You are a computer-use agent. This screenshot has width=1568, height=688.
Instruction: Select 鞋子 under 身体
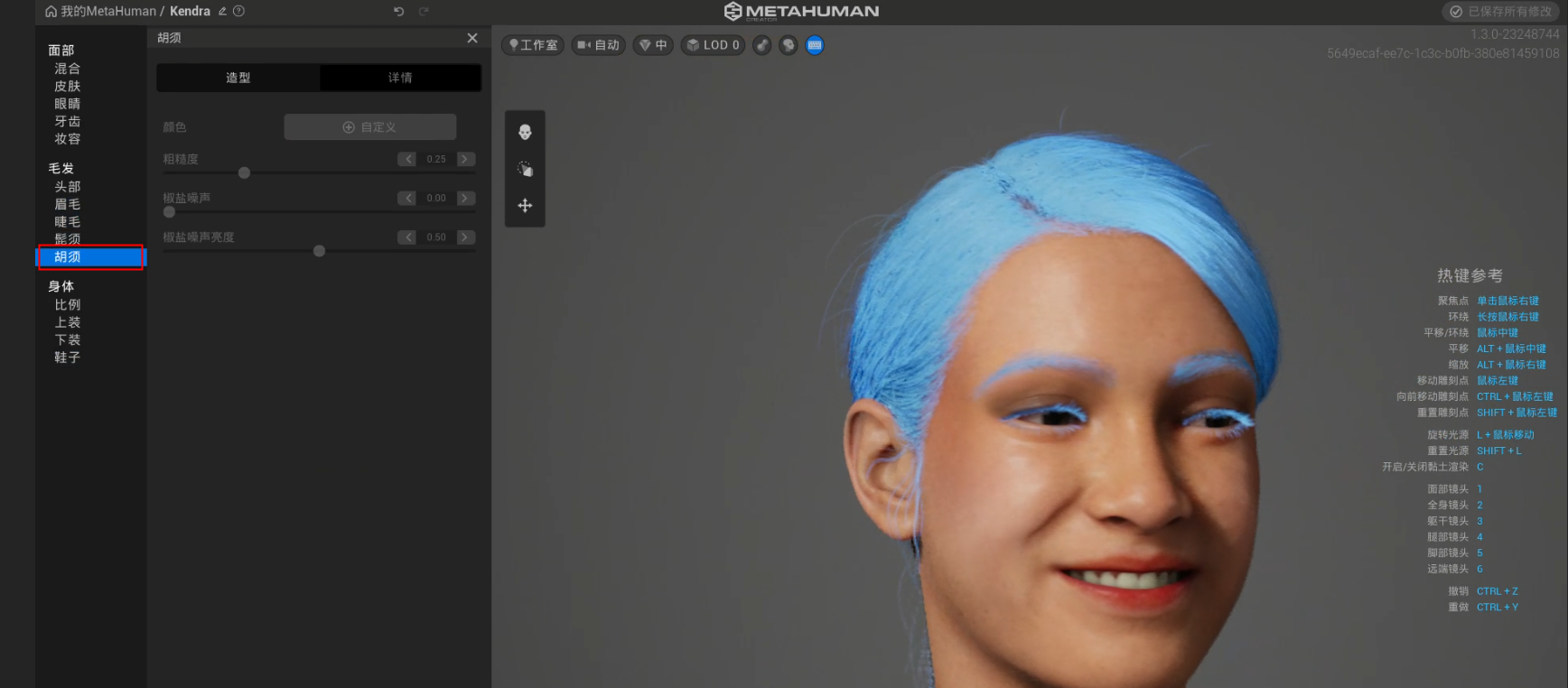point(68,358)
